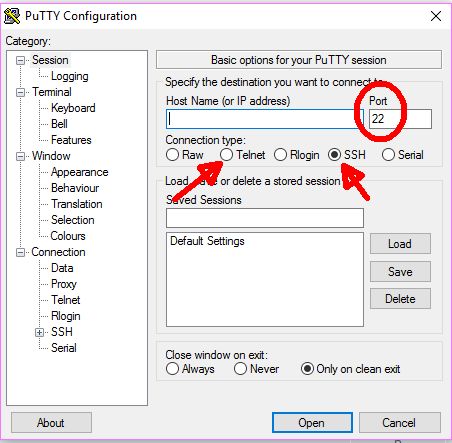Click the Host Name input field

coord(265,119)
